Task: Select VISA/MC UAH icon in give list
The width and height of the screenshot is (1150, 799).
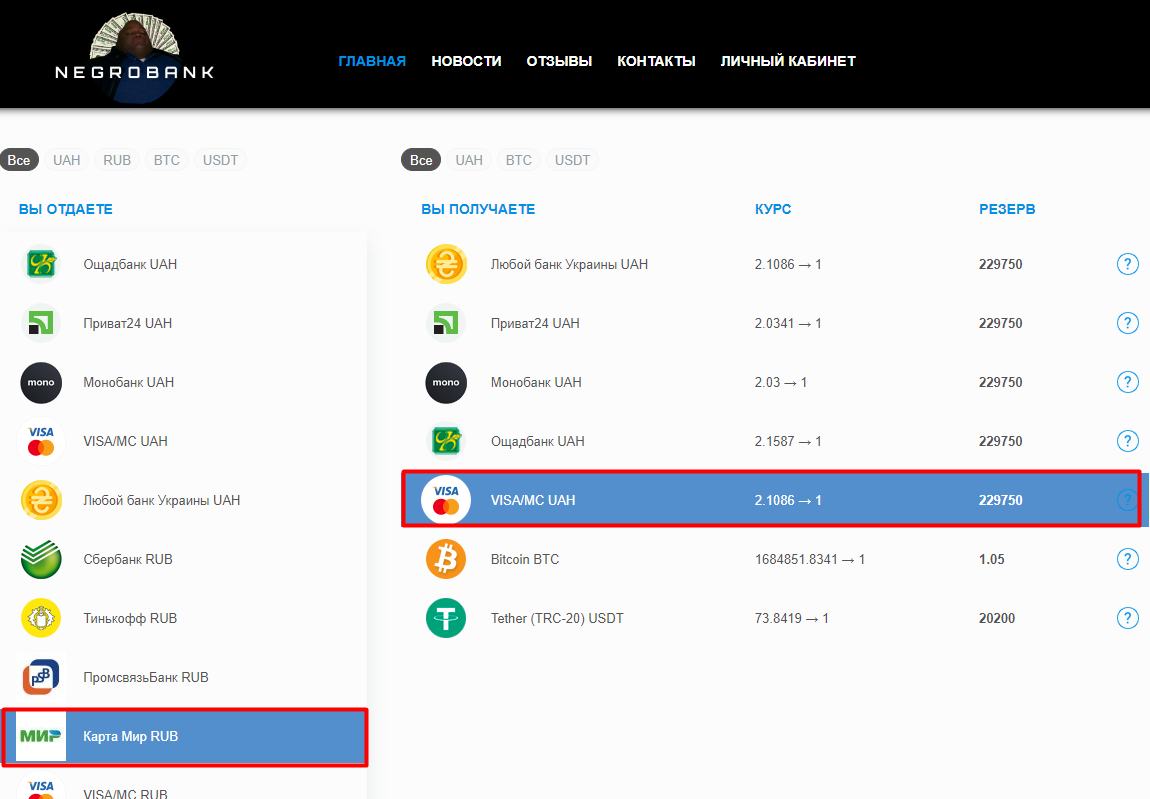Action: pyautogui.click(x=41, y=441)
